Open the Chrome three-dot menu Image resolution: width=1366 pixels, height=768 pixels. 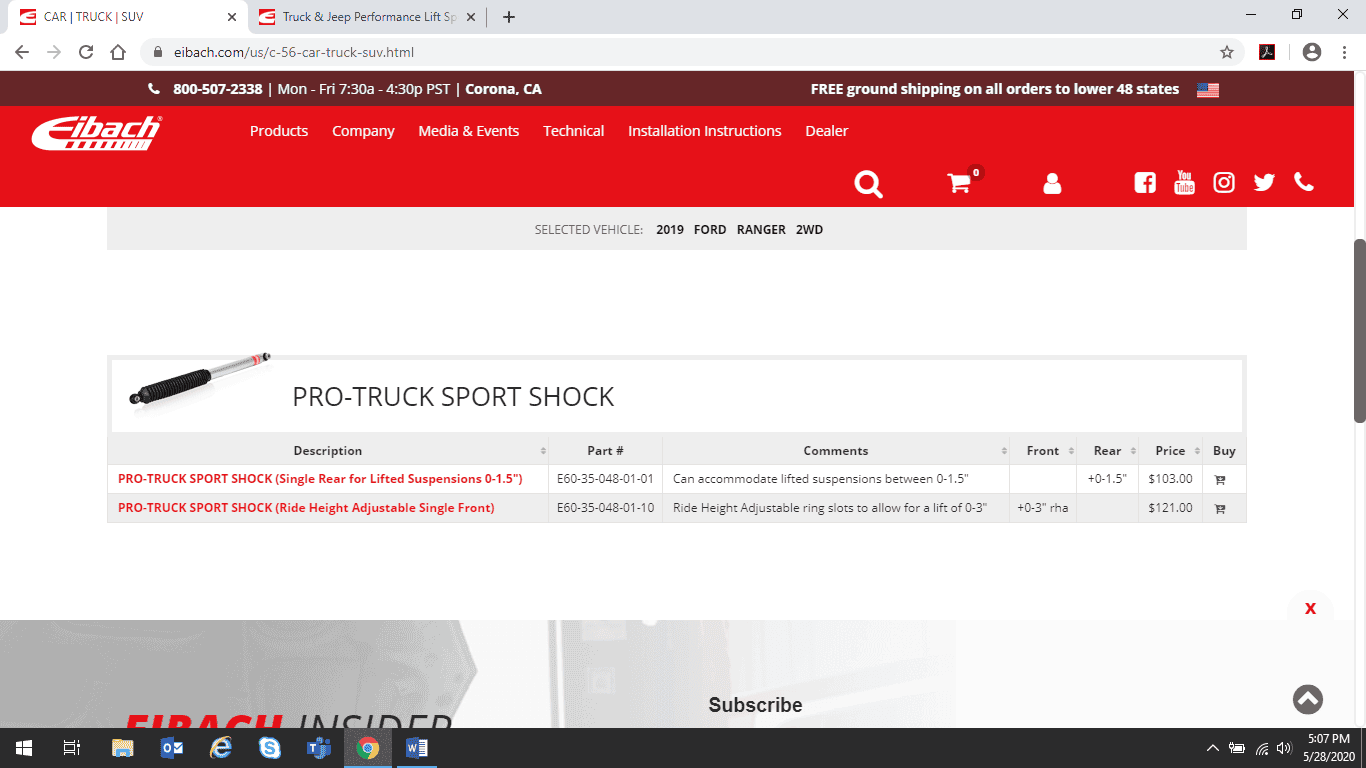tap(1344, 52)
